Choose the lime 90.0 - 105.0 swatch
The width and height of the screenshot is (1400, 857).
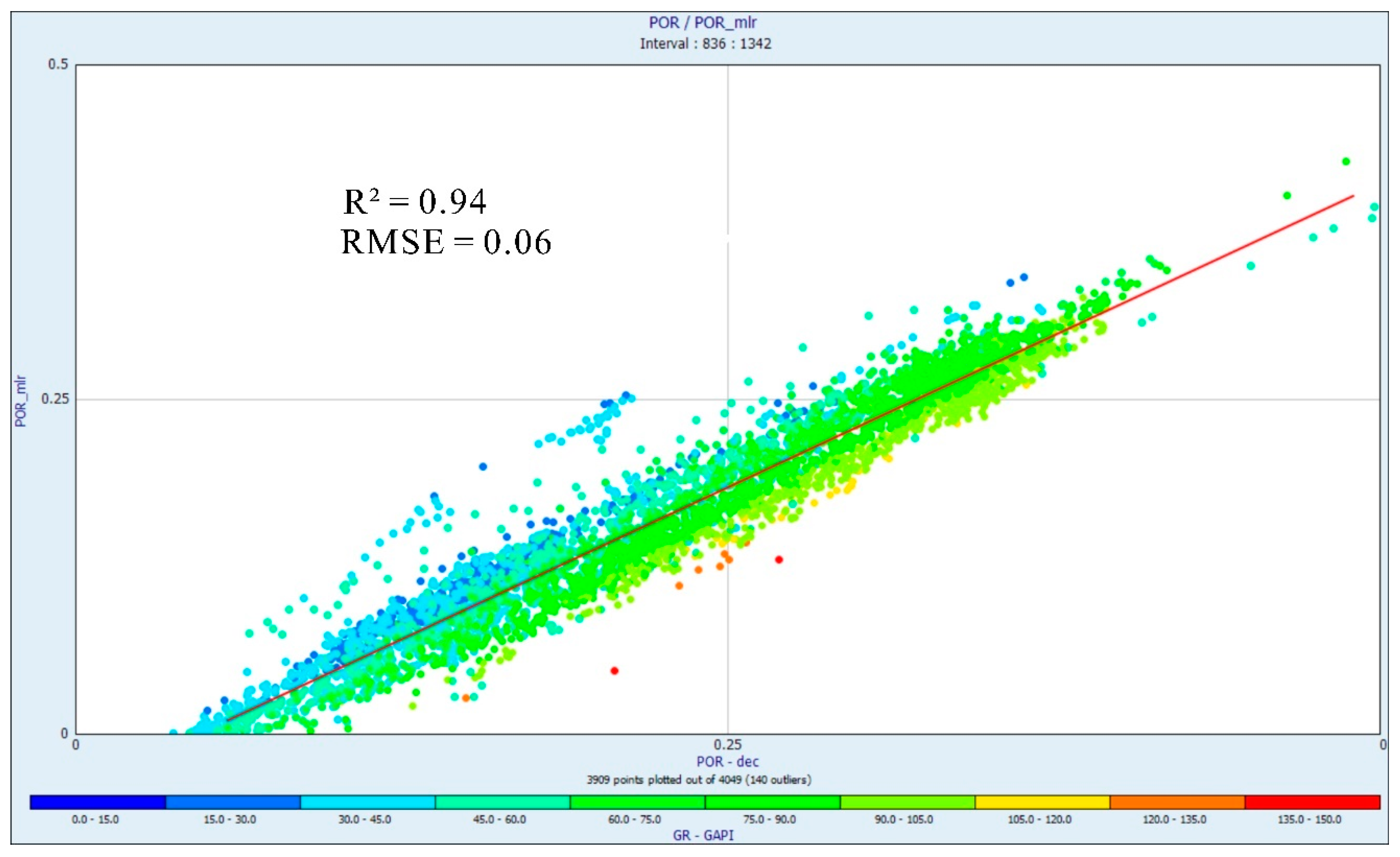coord(907,802)
